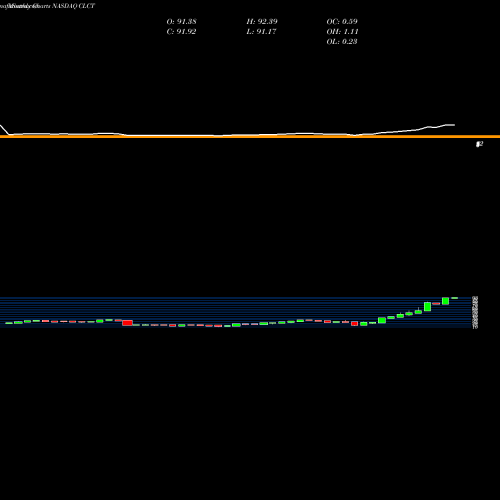Click the "OH: 1.11" value
The width and height of the screenshot is (500, 500).
click(x=342, y=31)
